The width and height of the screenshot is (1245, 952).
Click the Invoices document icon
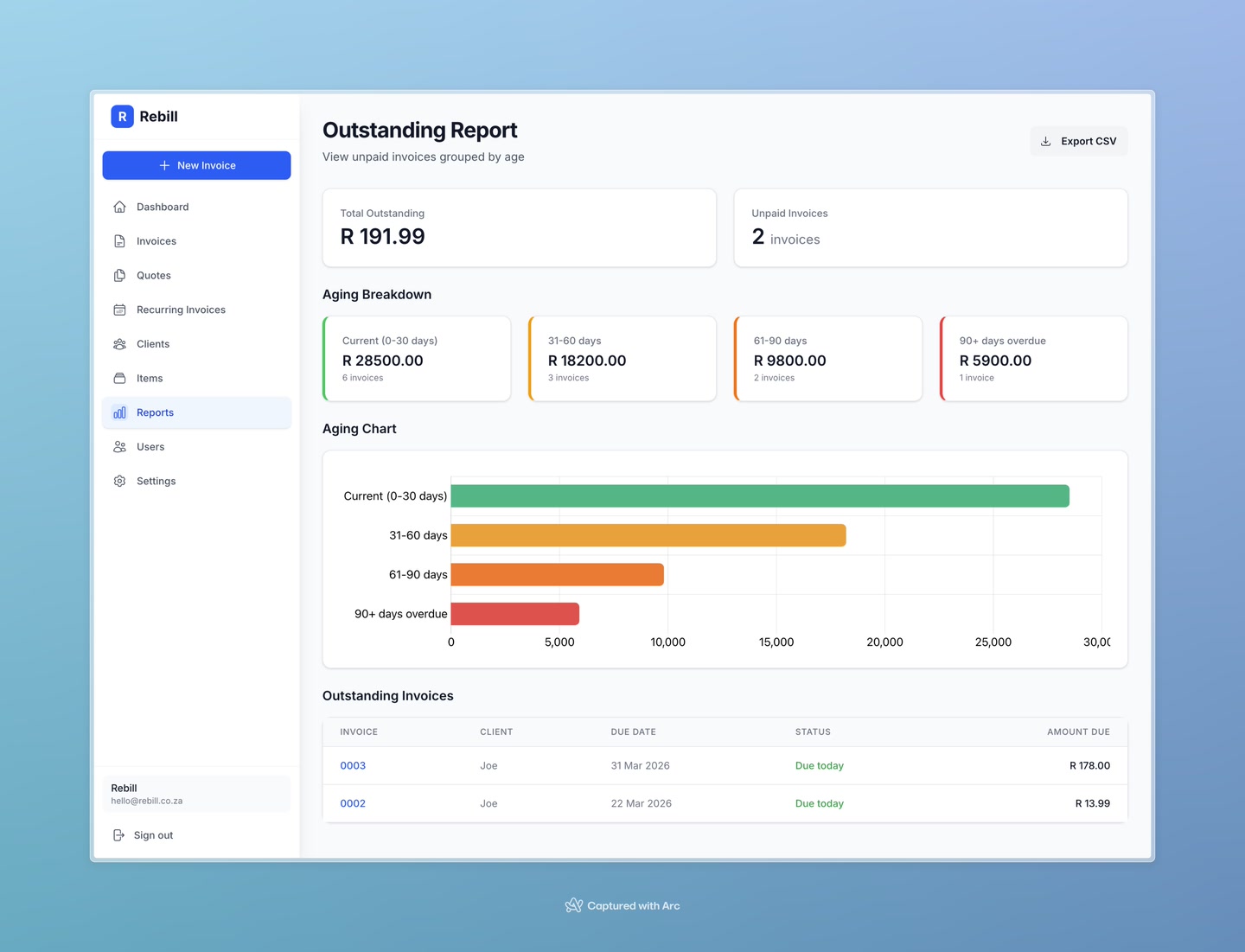point(119,241)
